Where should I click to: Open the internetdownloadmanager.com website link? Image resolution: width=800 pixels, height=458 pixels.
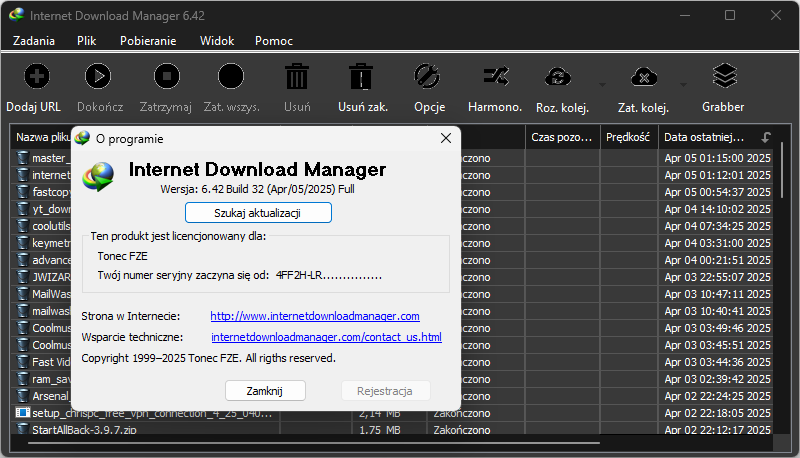(x=315, y=316)
